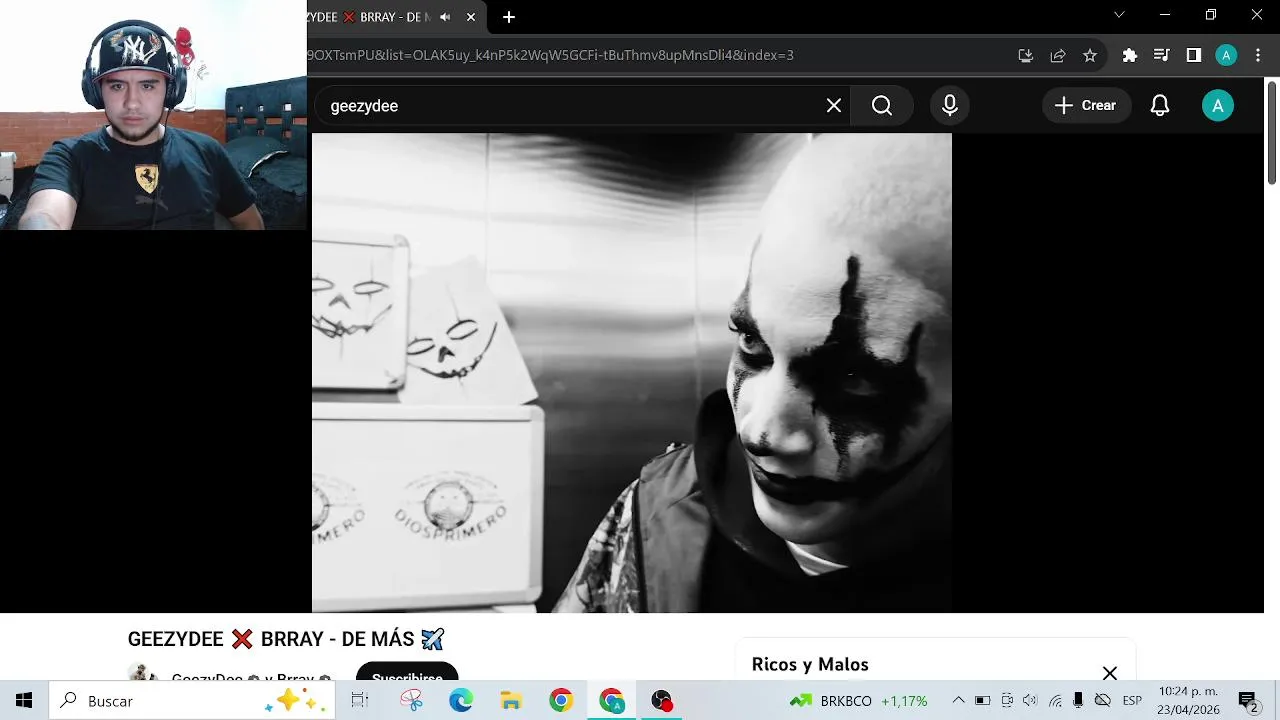Open the first Chrome taskbar icon

[x=561, y=701]
